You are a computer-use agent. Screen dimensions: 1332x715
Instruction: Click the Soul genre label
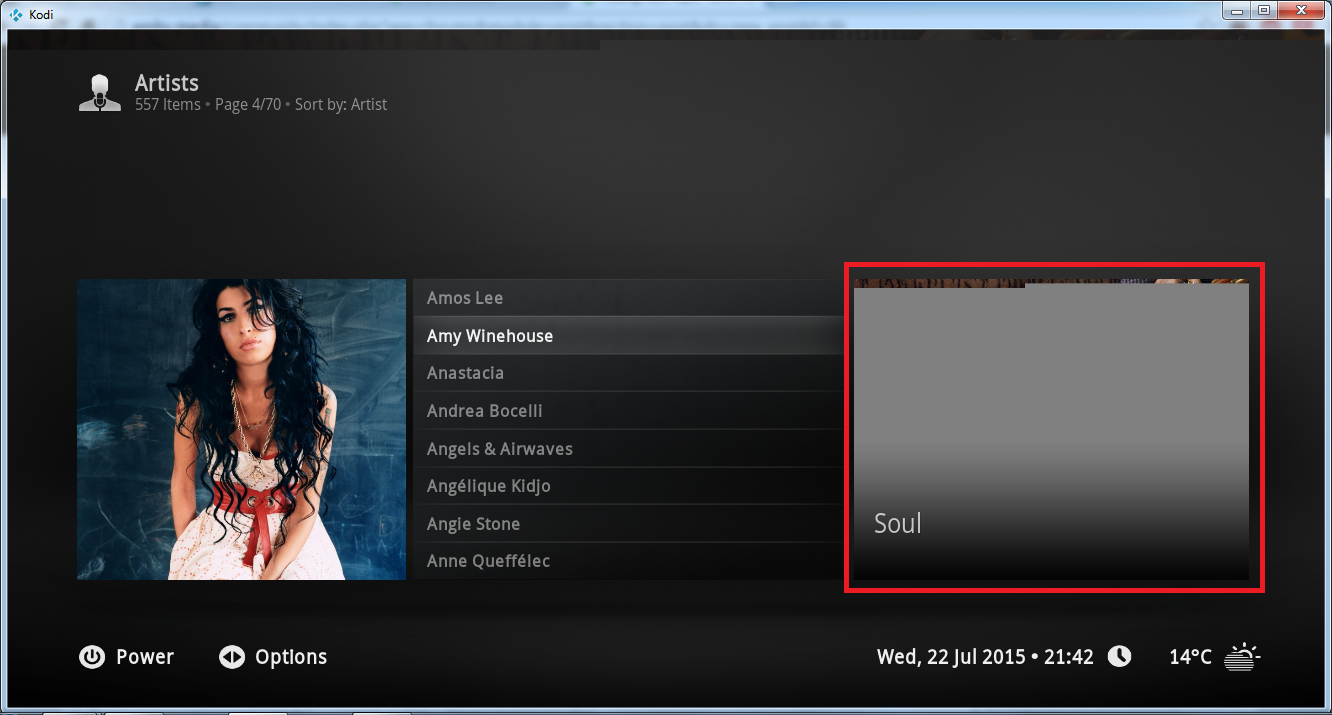point(897,523)
